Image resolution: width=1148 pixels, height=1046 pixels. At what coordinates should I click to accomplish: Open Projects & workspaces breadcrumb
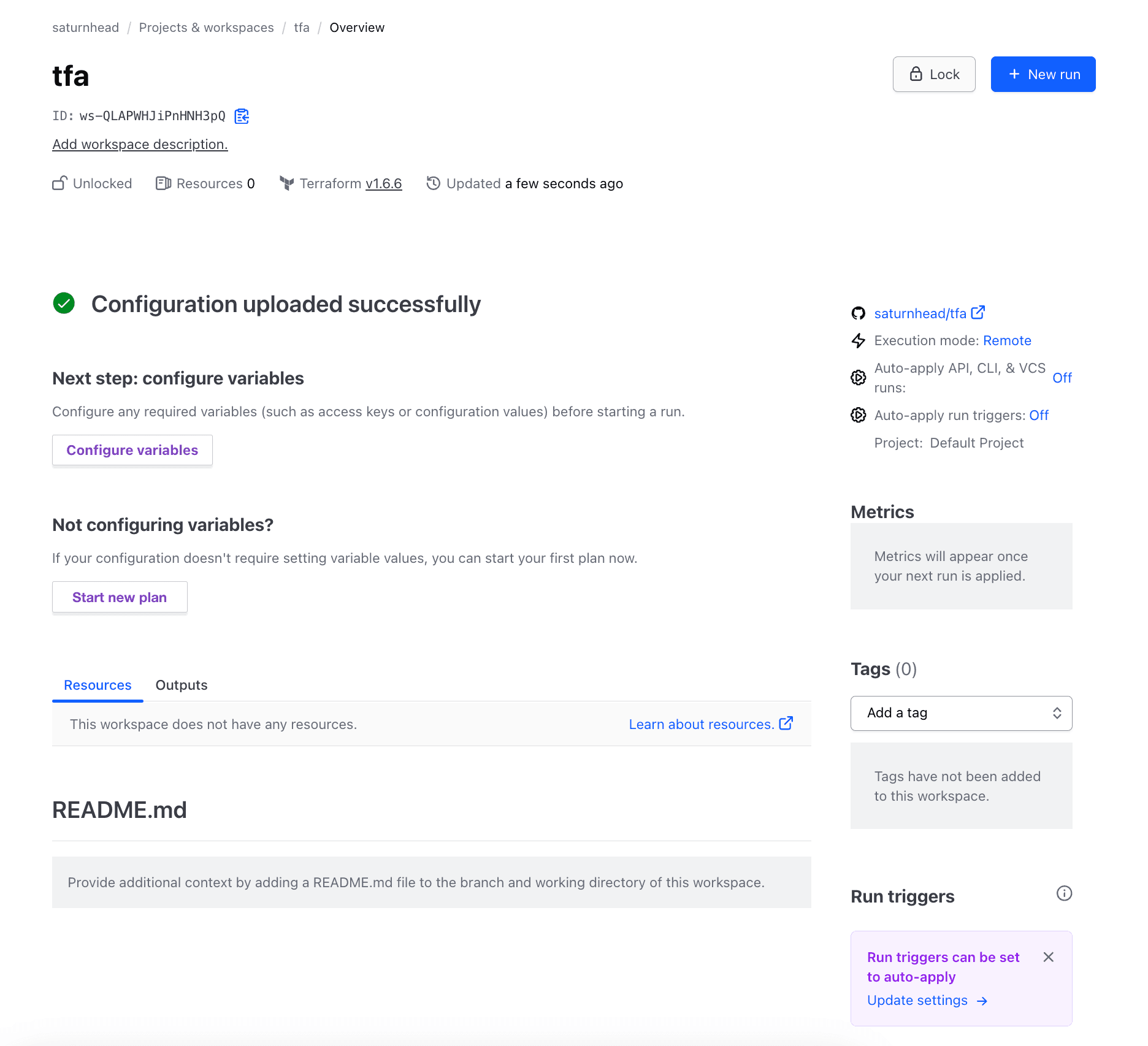pyautogui.click(x=206, y=28)
